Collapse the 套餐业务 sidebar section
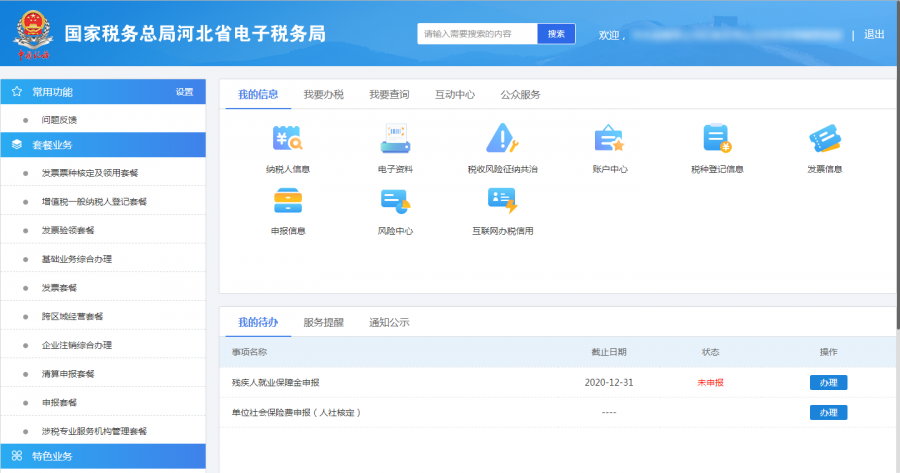This screenshot has width=900, height=473. coord(100,145)
